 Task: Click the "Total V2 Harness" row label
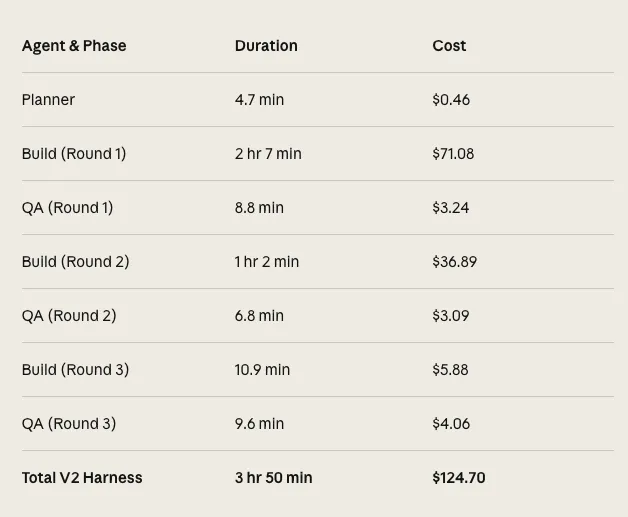pos(82,478)
